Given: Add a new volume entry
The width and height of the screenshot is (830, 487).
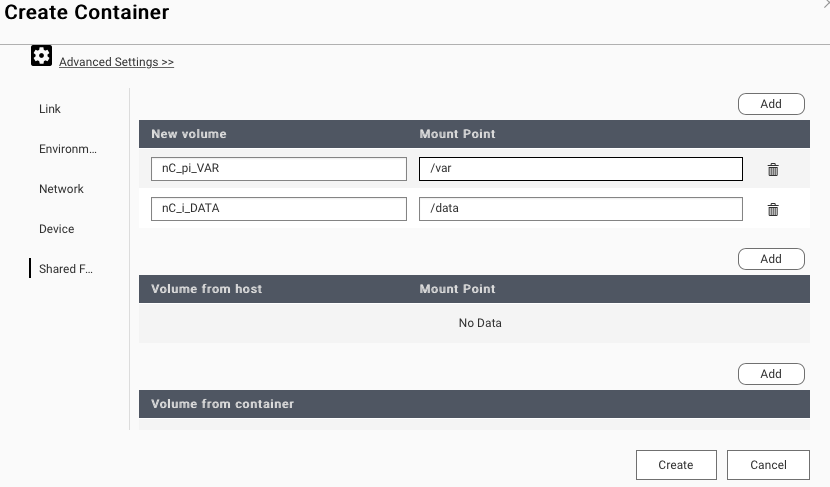Looking at the screenshot, I should point(771,104).
